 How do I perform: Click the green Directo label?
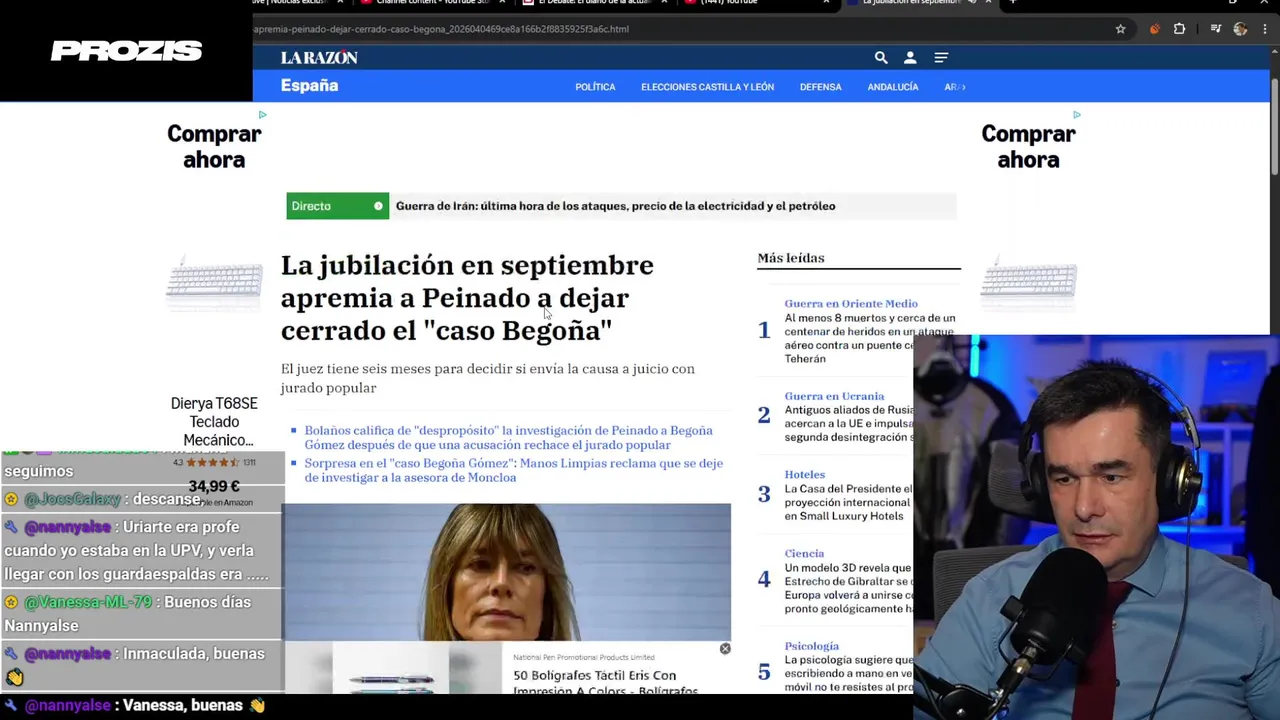pos(337,206)
